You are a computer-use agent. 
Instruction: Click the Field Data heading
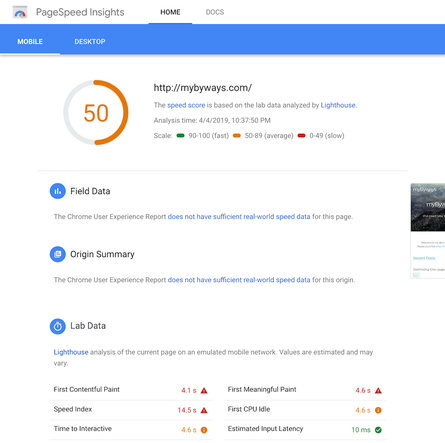tap(90, 191)
